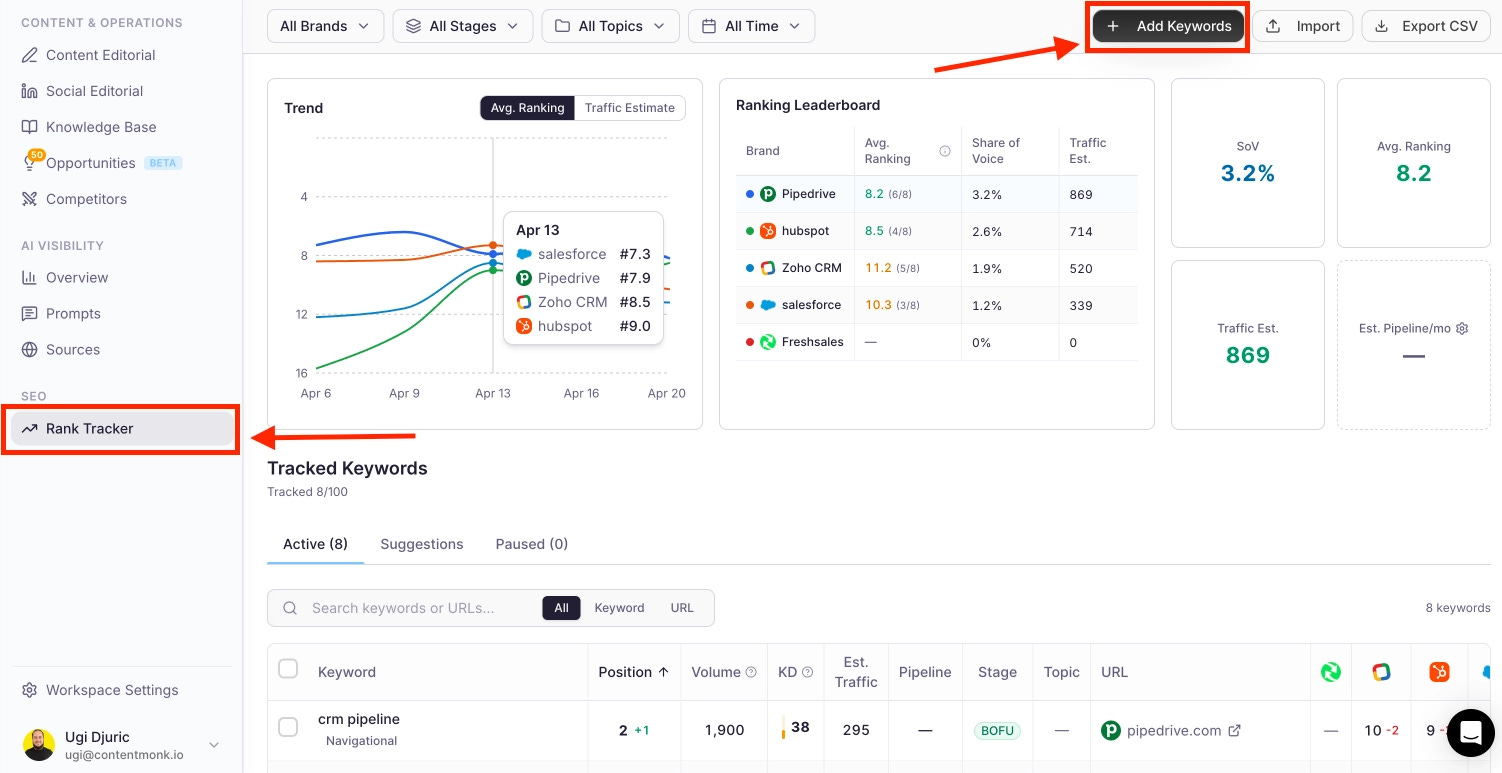Click the Volume column help icon
This screenshot has width=1502, height=773.
pyautogui.click(x=751, y=672)
